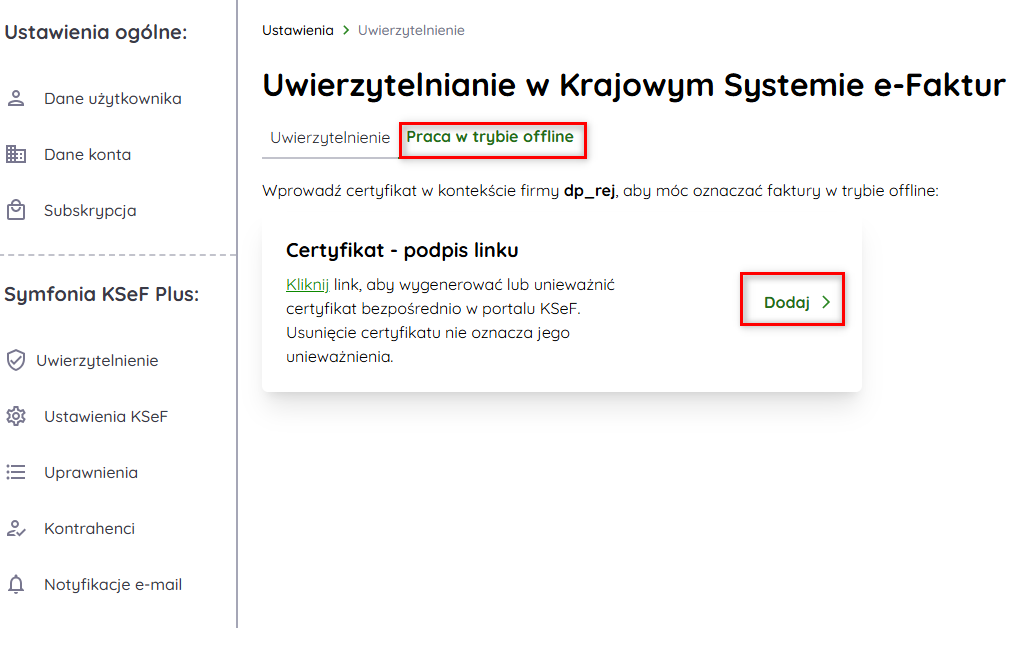This screenshot has width=1014, height=653.
Task: Open the Kontrahenci sidebar label
Action: [x=89, y=528]
